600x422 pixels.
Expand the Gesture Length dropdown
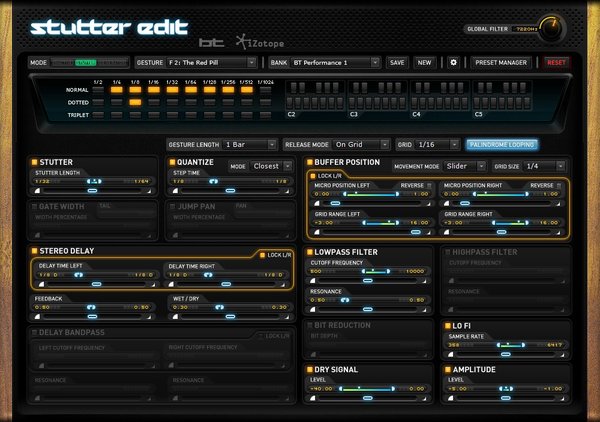pos(250,145)
